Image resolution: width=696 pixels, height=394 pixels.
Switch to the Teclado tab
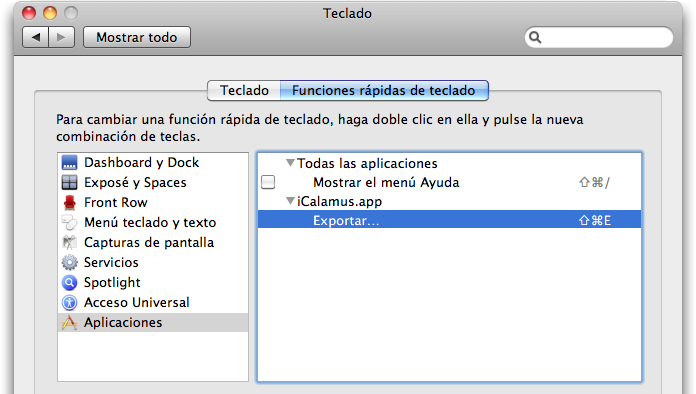(244, 91)
